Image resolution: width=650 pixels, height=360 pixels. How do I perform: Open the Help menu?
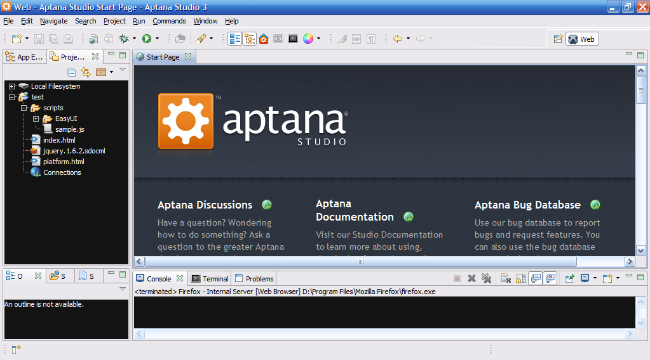[231, 21]
